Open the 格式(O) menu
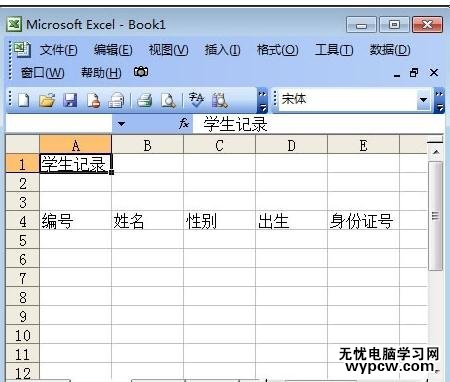Viewport: 450px width, 382px height. (x=277, y=50)
